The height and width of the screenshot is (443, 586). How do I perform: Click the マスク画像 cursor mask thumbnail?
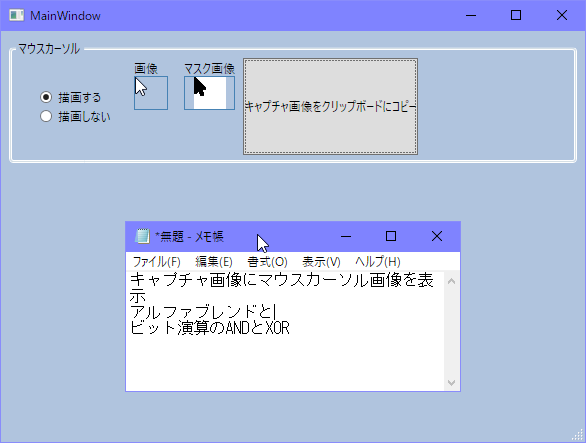[x=209, y=93]
